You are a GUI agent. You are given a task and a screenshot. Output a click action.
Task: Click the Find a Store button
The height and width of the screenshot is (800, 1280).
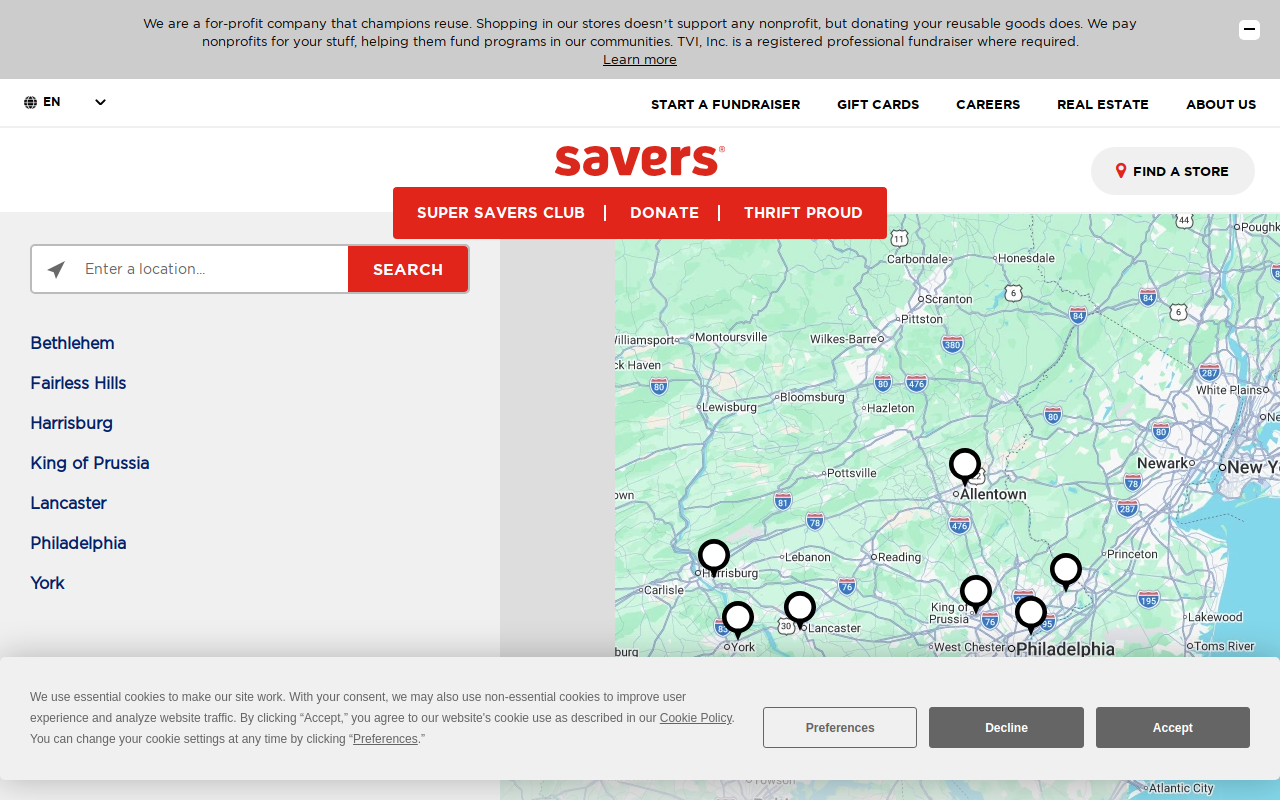(x=1173, y=171)
